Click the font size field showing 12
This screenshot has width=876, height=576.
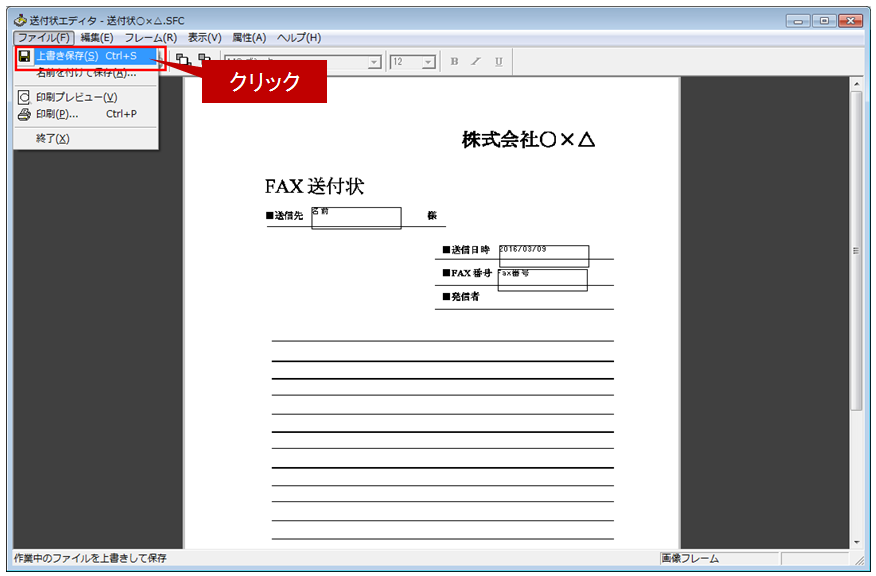pyautogui.click(x=406, y=62)
